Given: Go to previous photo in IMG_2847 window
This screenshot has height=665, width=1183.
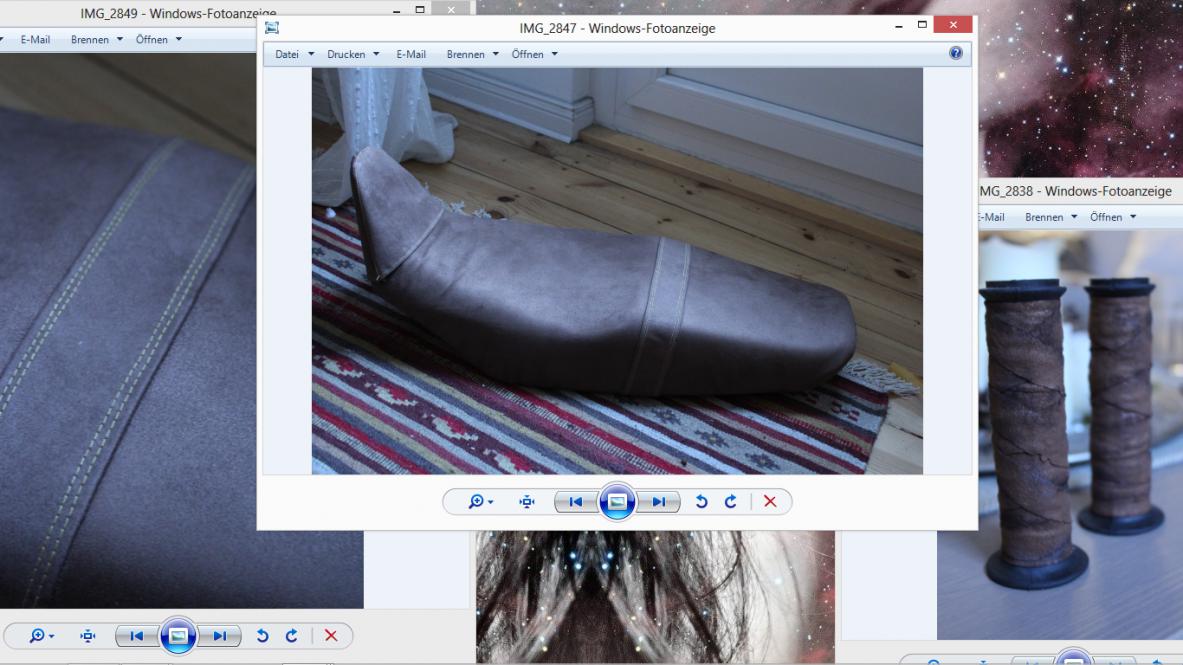Looking at the screenshot, I should [576, 502].
